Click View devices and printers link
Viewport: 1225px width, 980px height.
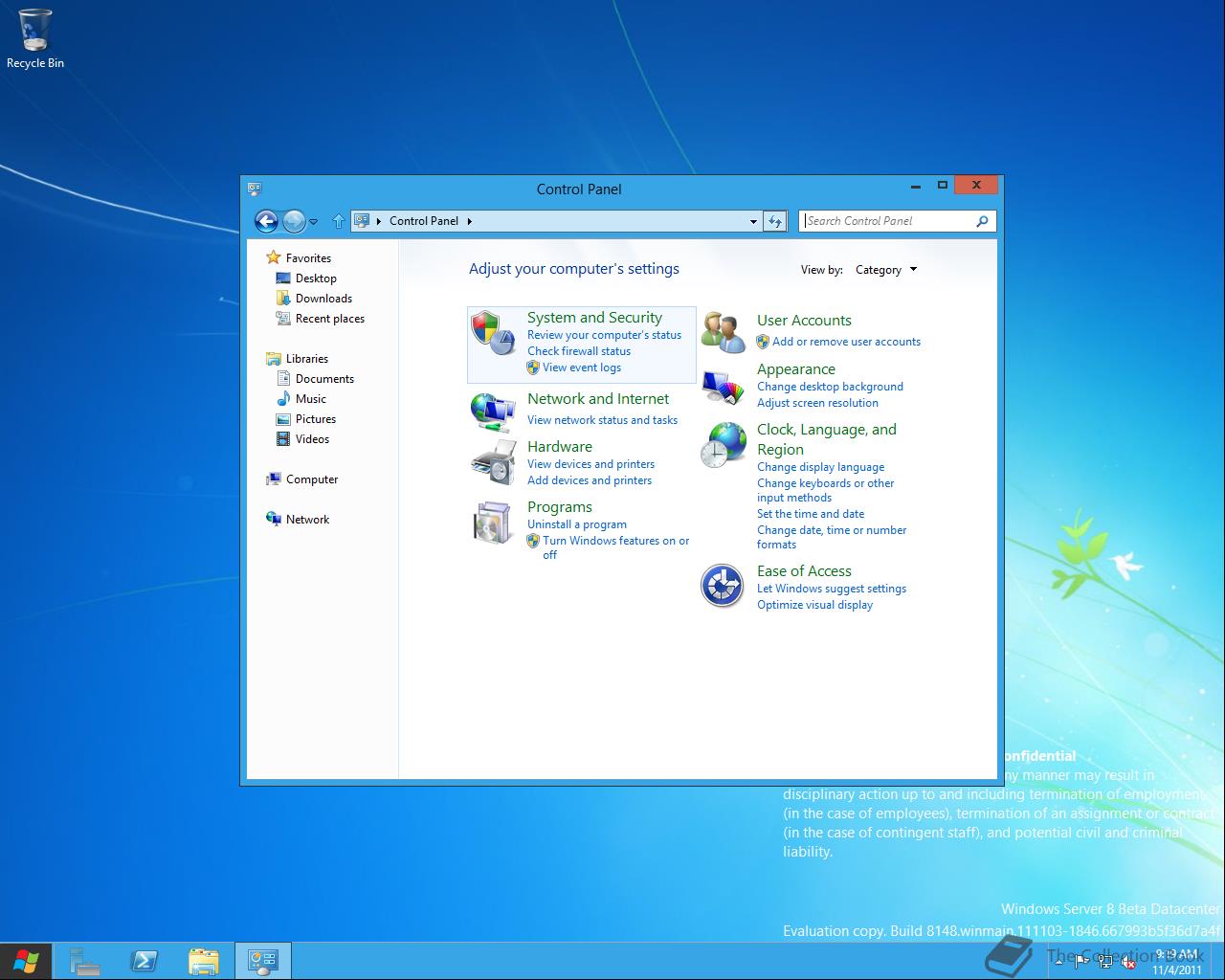coord(590,464)
